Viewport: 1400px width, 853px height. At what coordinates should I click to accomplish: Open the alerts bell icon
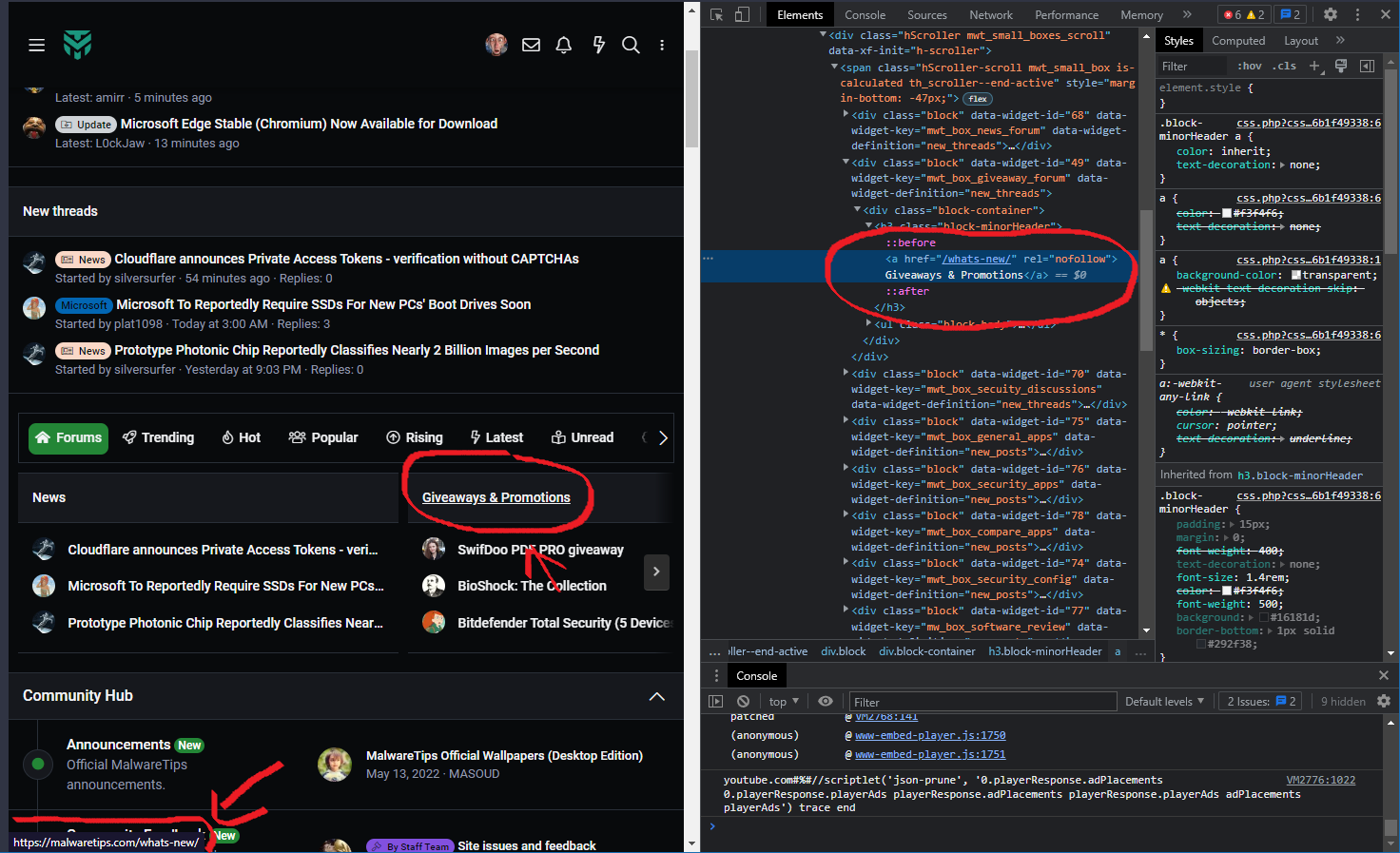(x=564, y=45)
